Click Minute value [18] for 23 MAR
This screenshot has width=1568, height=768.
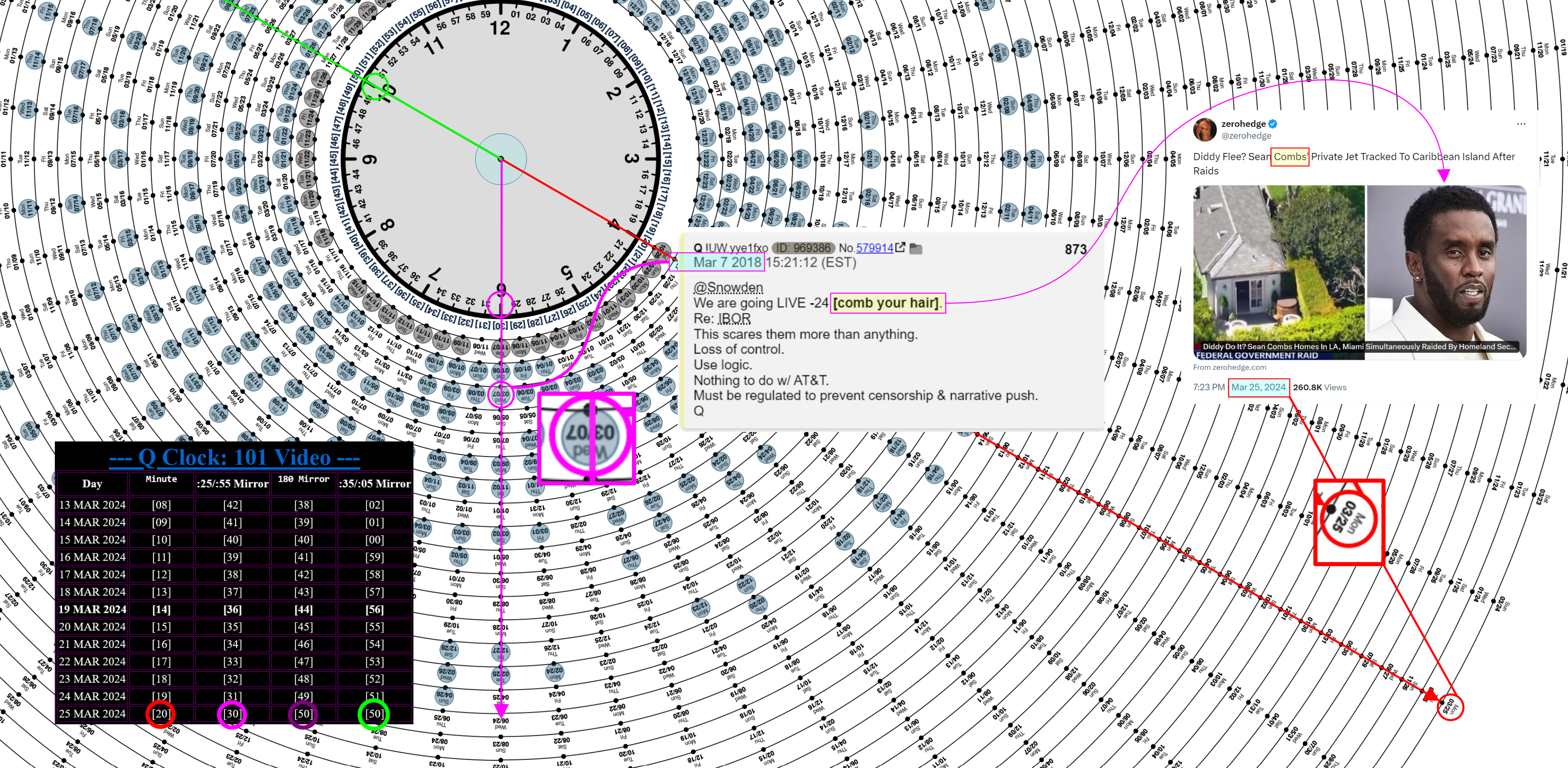pyautogui.click(x=162, y=678)
